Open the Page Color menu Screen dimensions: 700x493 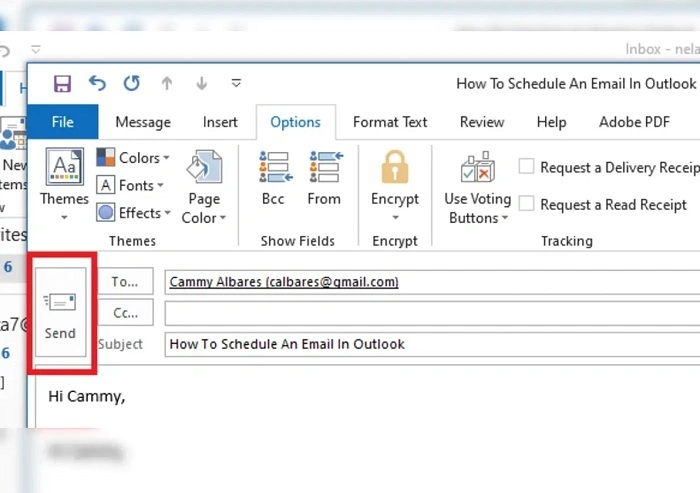click(204, 187)
